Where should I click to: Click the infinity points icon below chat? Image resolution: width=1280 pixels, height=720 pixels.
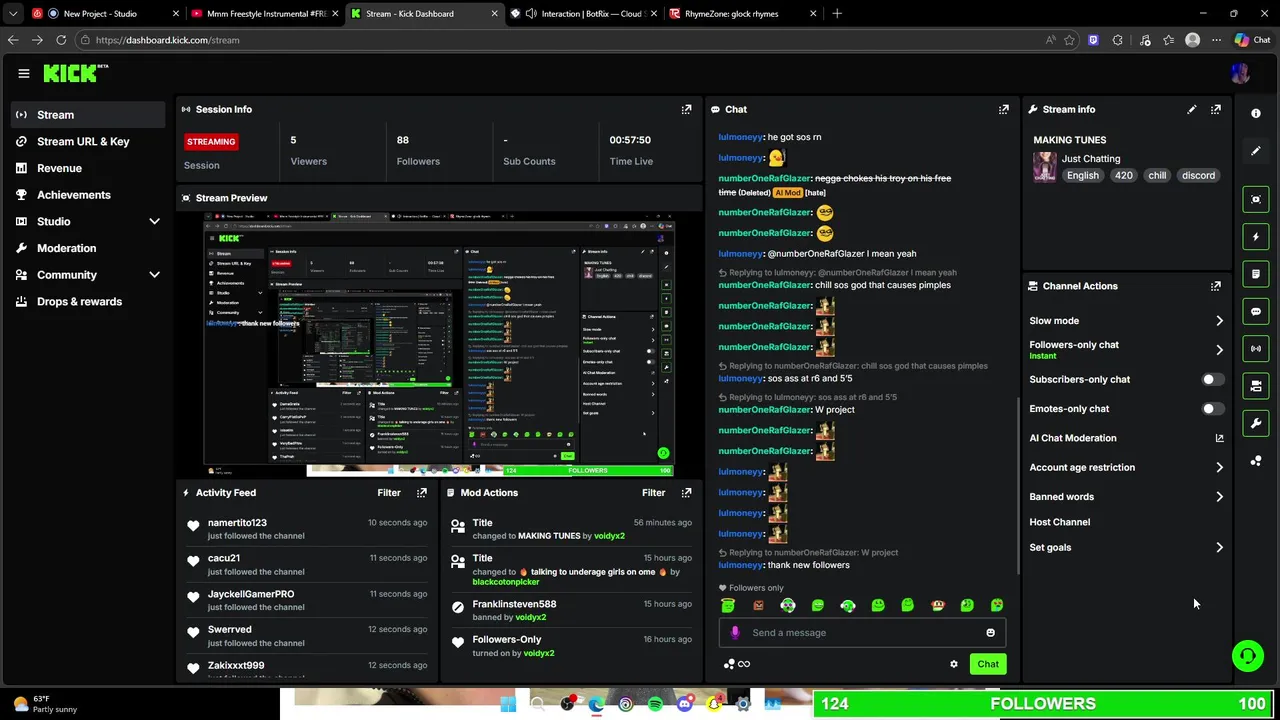pyautogui.click(x=743, y=664)
